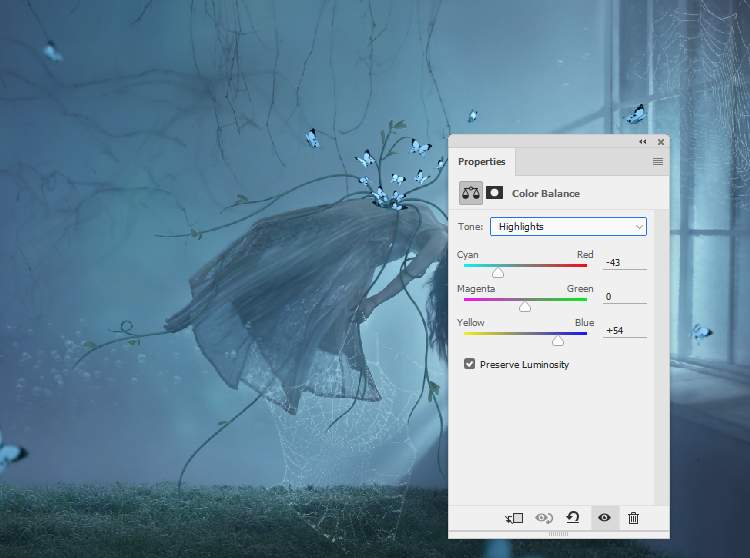Viewport: 750px width, 558px height.
Task: Click the Cyan-Red value field showing -43
Action: coord(625,262)
